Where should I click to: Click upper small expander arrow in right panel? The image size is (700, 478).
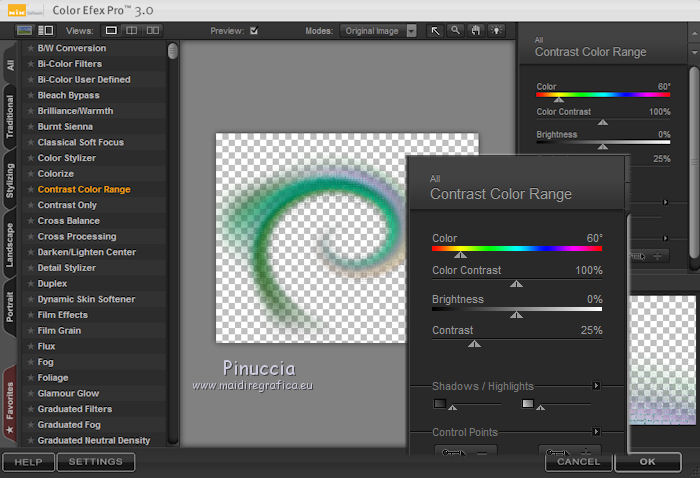click(665, 202)
